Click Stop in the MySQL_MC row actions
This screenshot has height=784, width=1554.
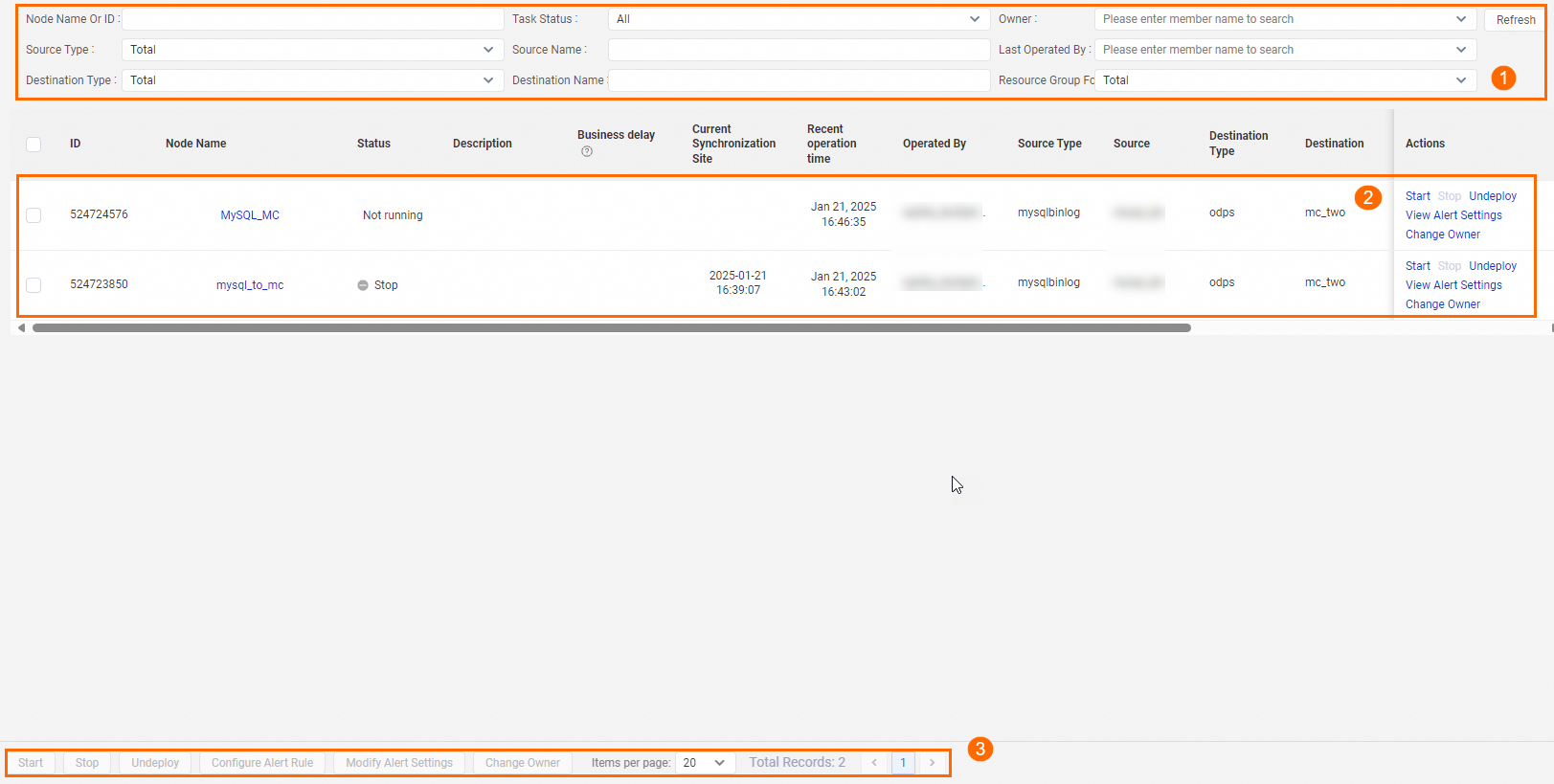pyautogui.click(x=1450, y=196)
